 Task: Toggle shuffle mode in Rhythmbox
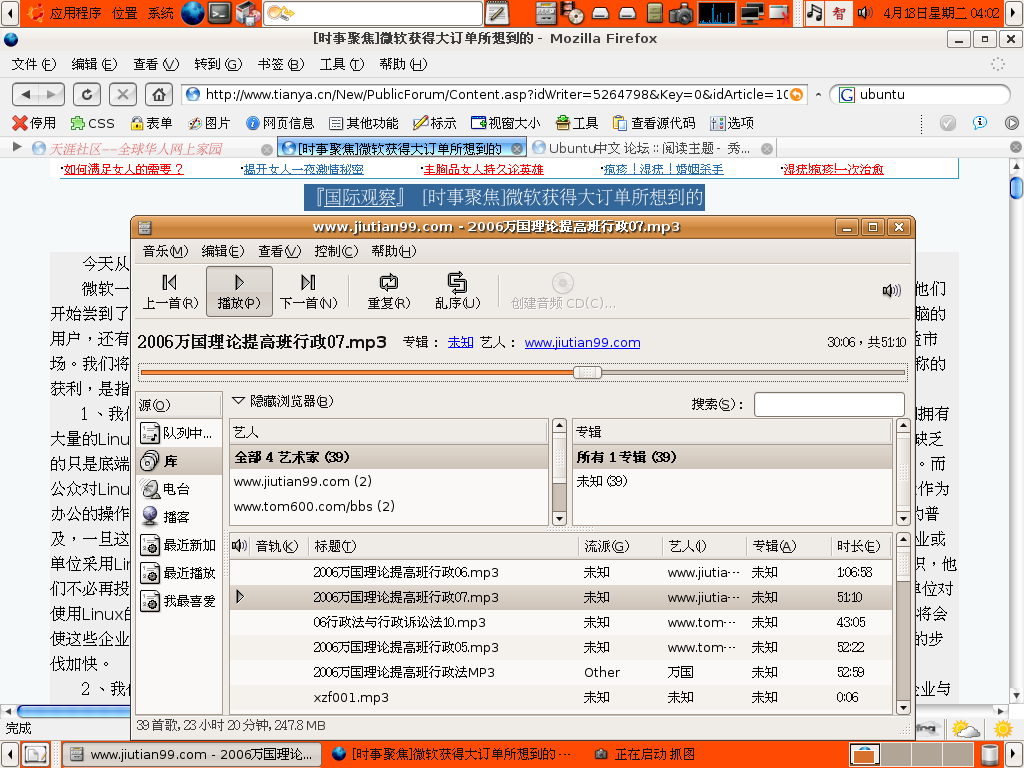pos(457,291)
